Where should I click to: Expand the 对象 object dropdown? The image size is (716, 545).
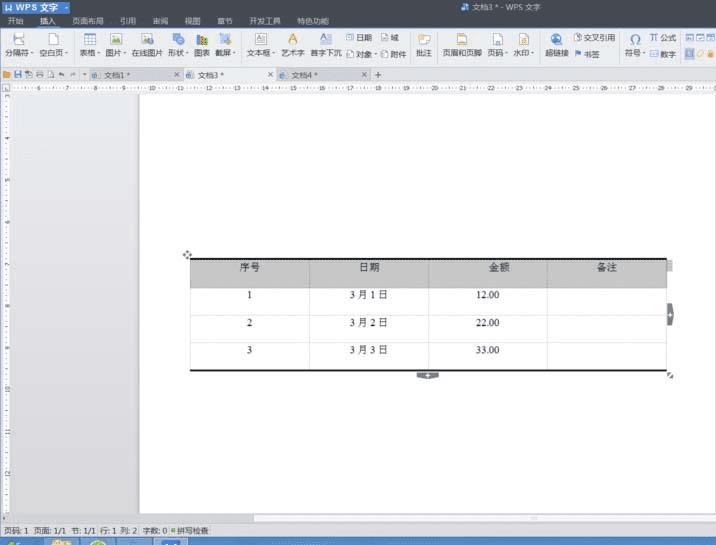point(376,54)
